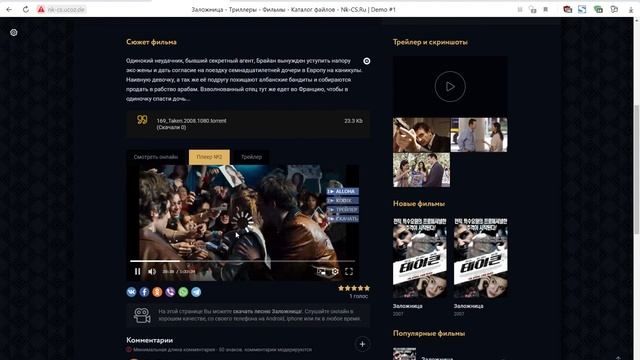This screenshot has height=360, width=640.
Task: Click the round edit icon beside the plot text
Action: [x=367, y=61]
